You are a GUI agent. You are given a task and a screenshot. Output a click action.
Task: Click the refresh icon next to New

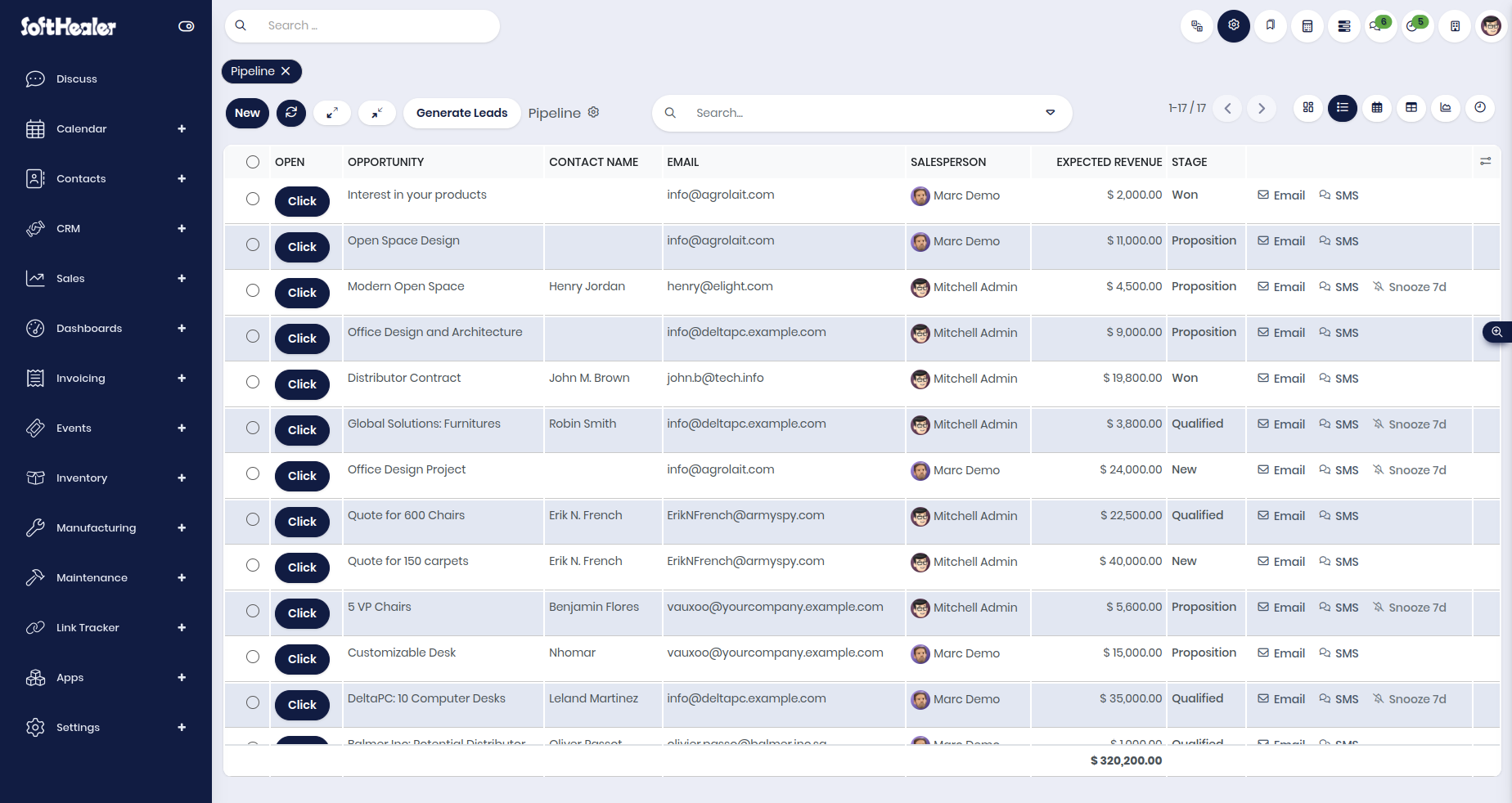point(291,113)
